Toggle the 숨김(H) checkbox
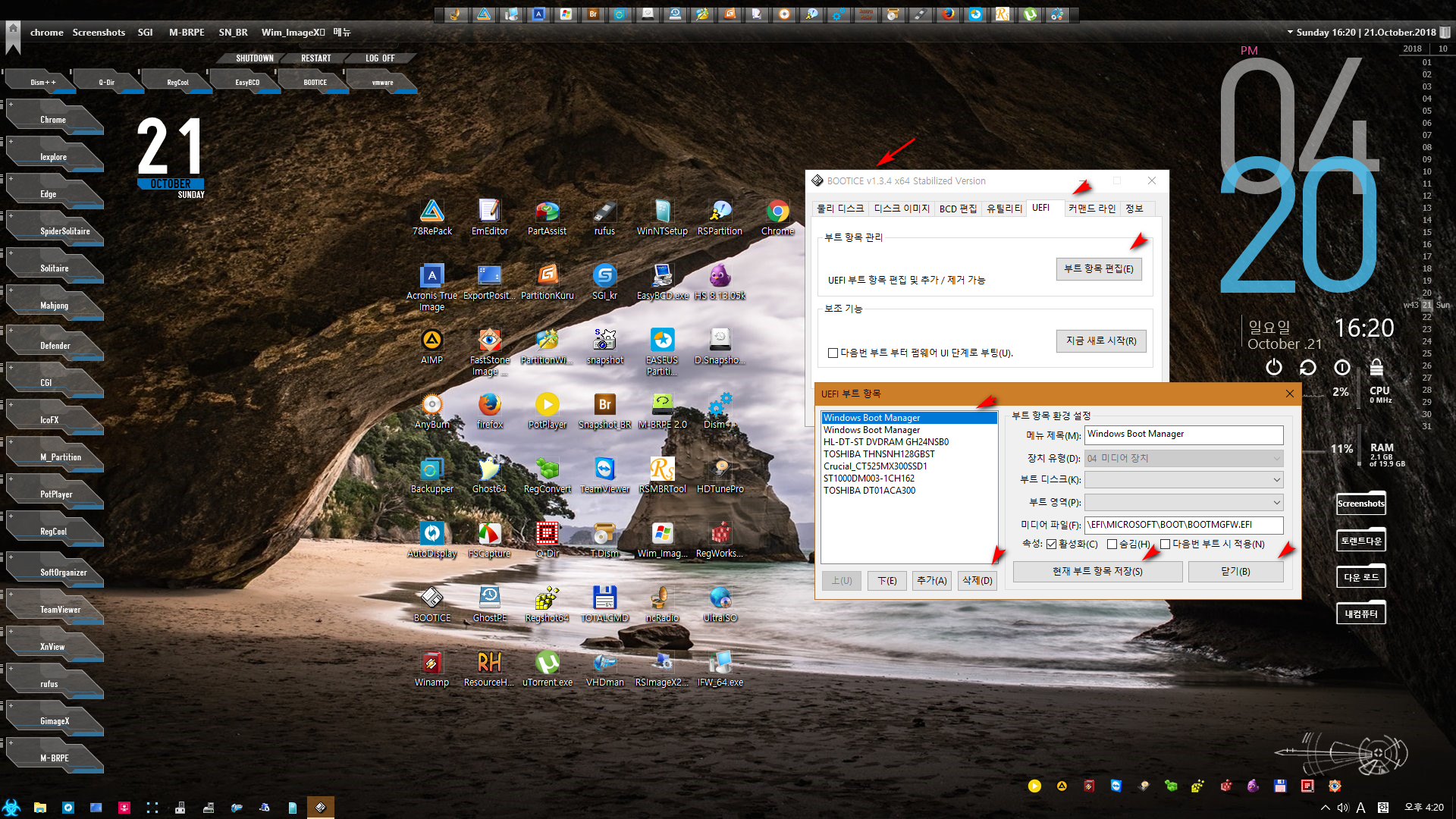The image size is (1456, 819). (1112, 544)
